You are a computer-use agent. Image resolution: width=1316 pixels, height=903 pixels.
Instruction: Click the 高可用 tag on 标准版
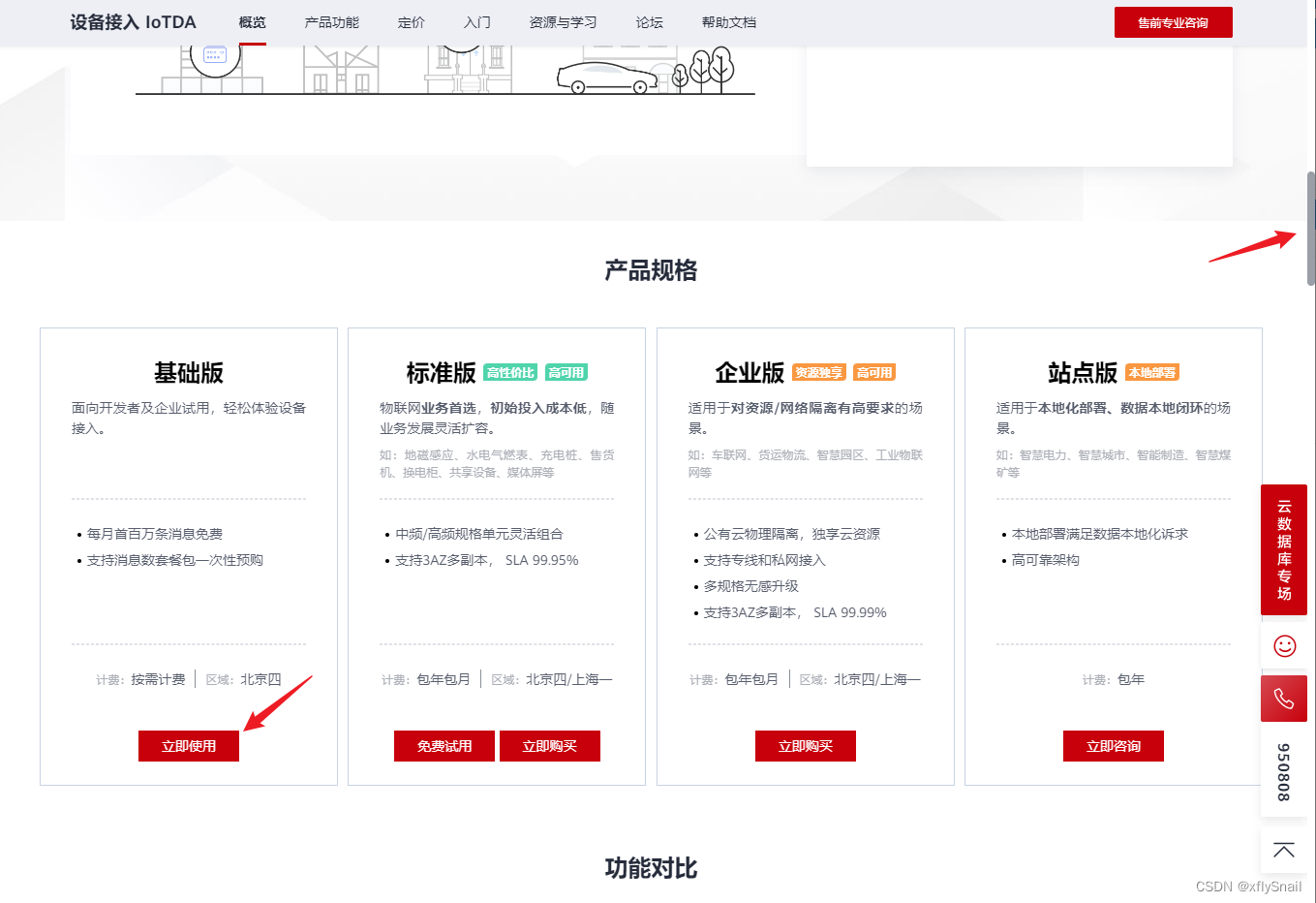pyautogui.click(x=566, y=372)
